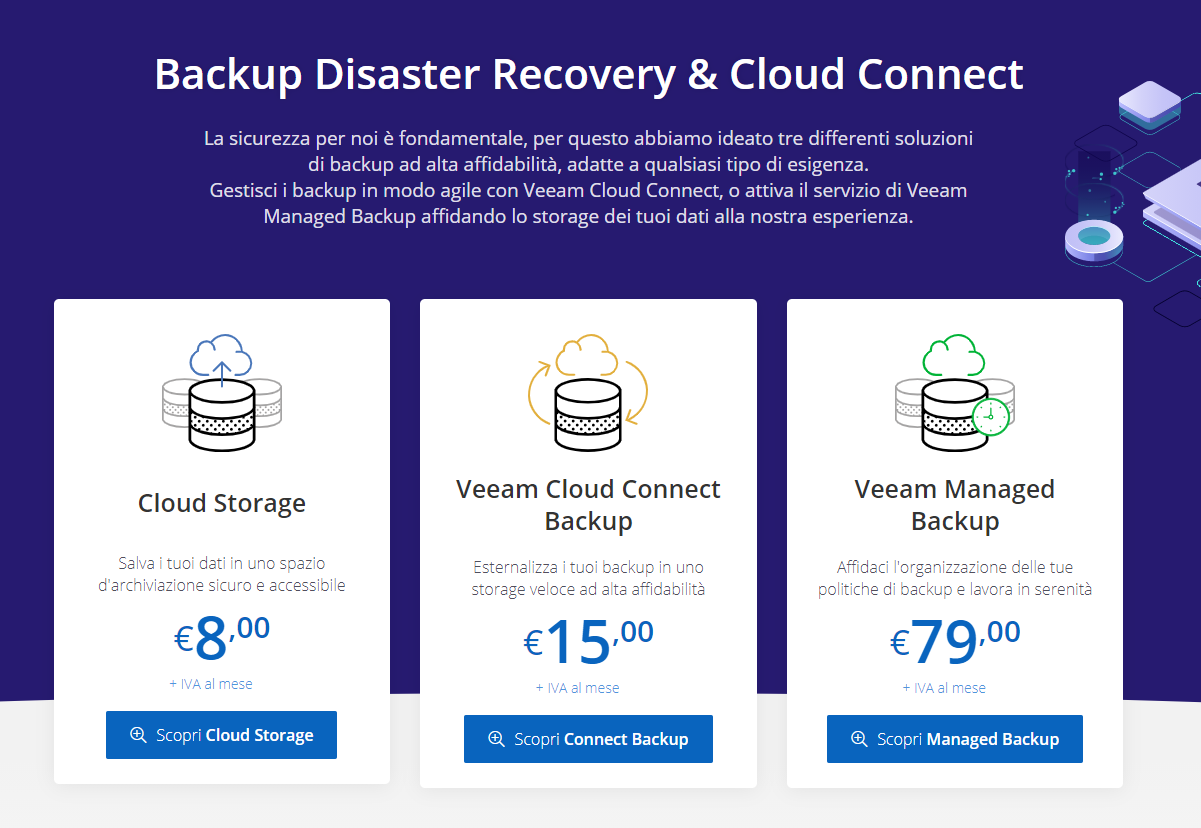
Task: Click the Veeam Cloud Connect Backup heading
Action: tap(588, 505)
